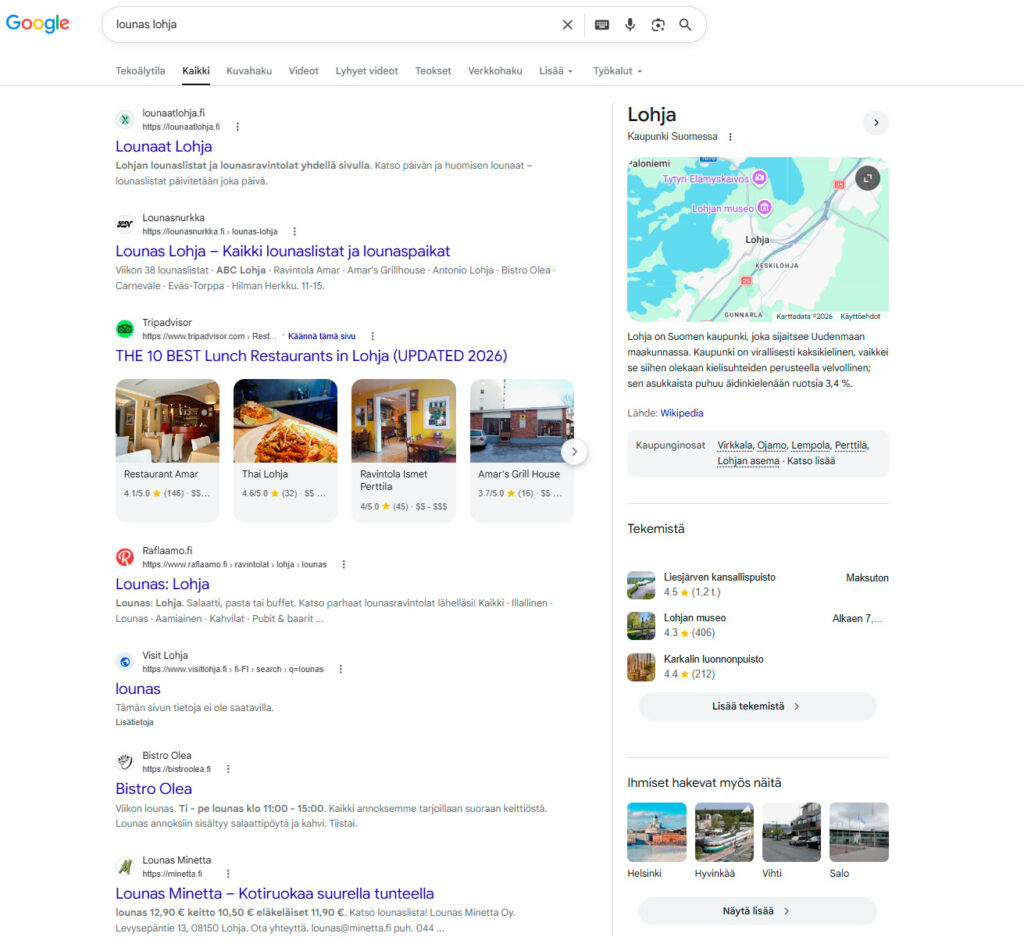Screen dimensions: 1024x944
Task: Open the Visit Lohja lounas result
Action: point(138,689)
